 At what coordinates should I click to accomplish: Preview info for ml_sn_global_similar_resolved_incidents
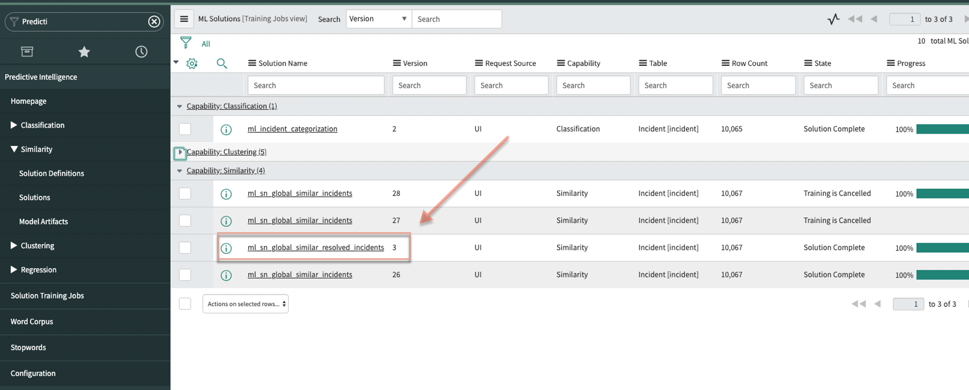(x=226, y=248)
